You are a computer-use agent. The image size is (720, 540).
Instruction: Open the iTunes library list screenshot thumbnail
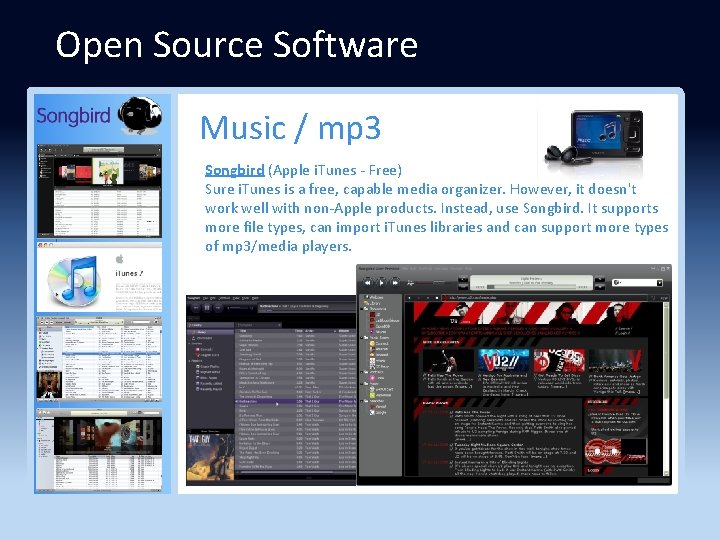pos(99,358)
